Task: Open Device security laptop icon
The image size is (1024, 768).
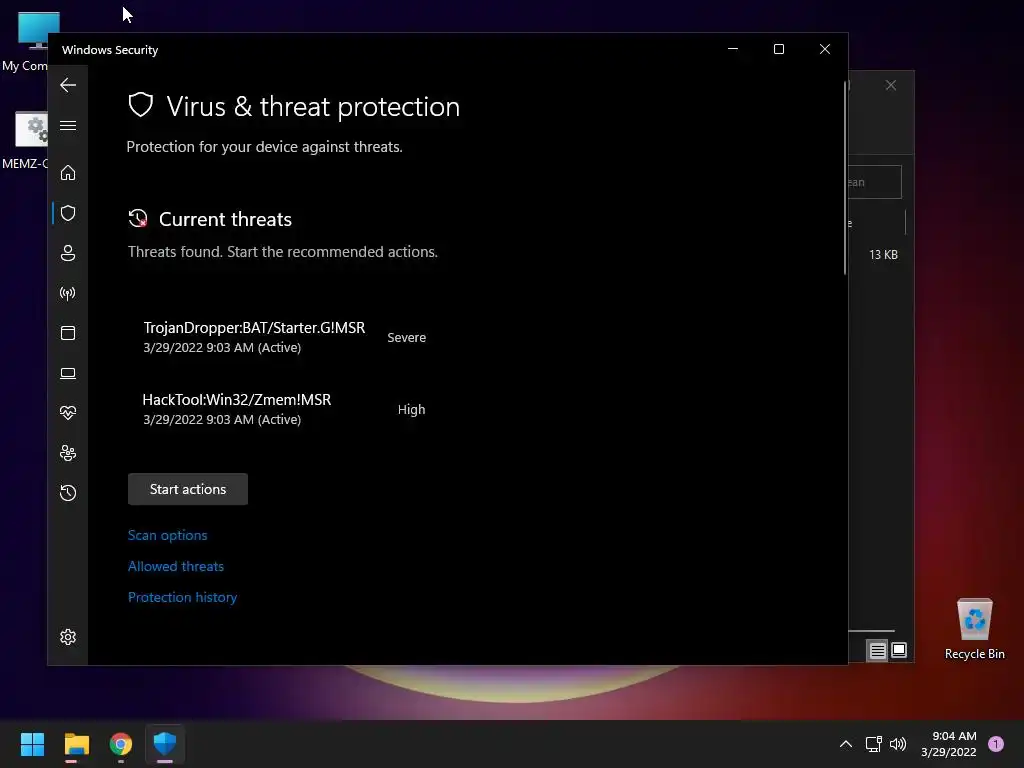Action: [68, 373]
